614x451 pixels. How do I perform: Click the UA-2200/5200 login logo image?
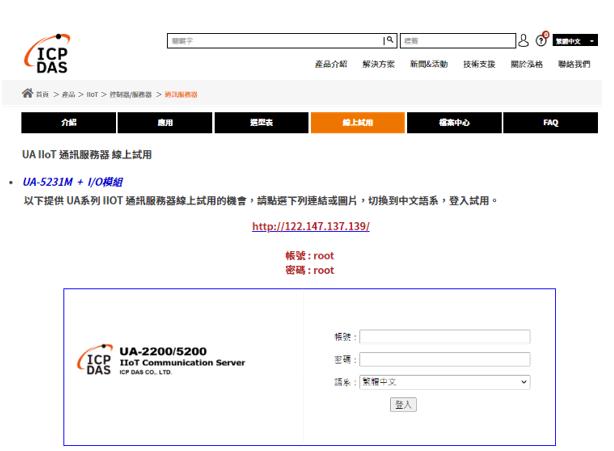tap(161, 360)
